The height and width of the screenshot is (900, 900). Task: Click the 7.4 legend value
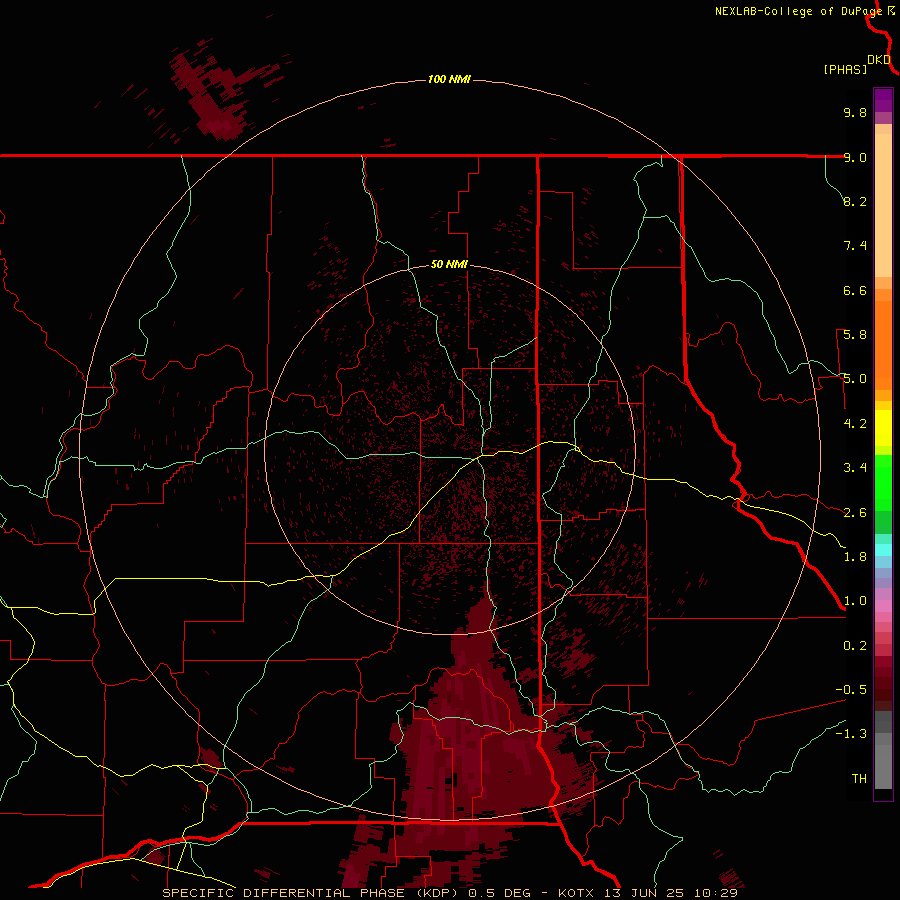tap(855, 246)
